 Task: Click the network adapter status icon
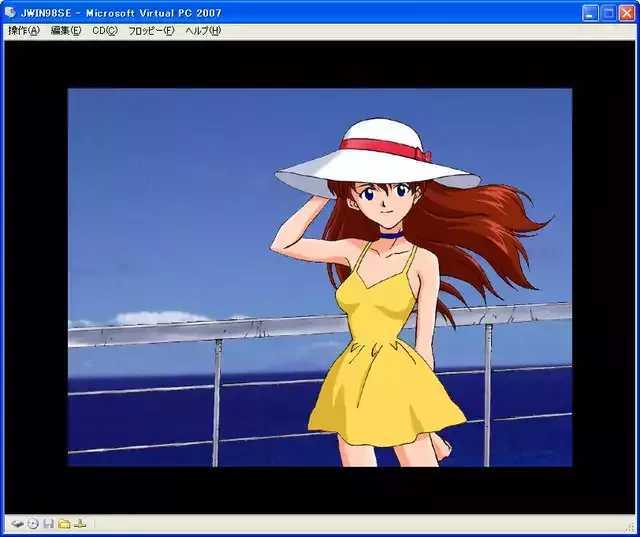[80, 524]
